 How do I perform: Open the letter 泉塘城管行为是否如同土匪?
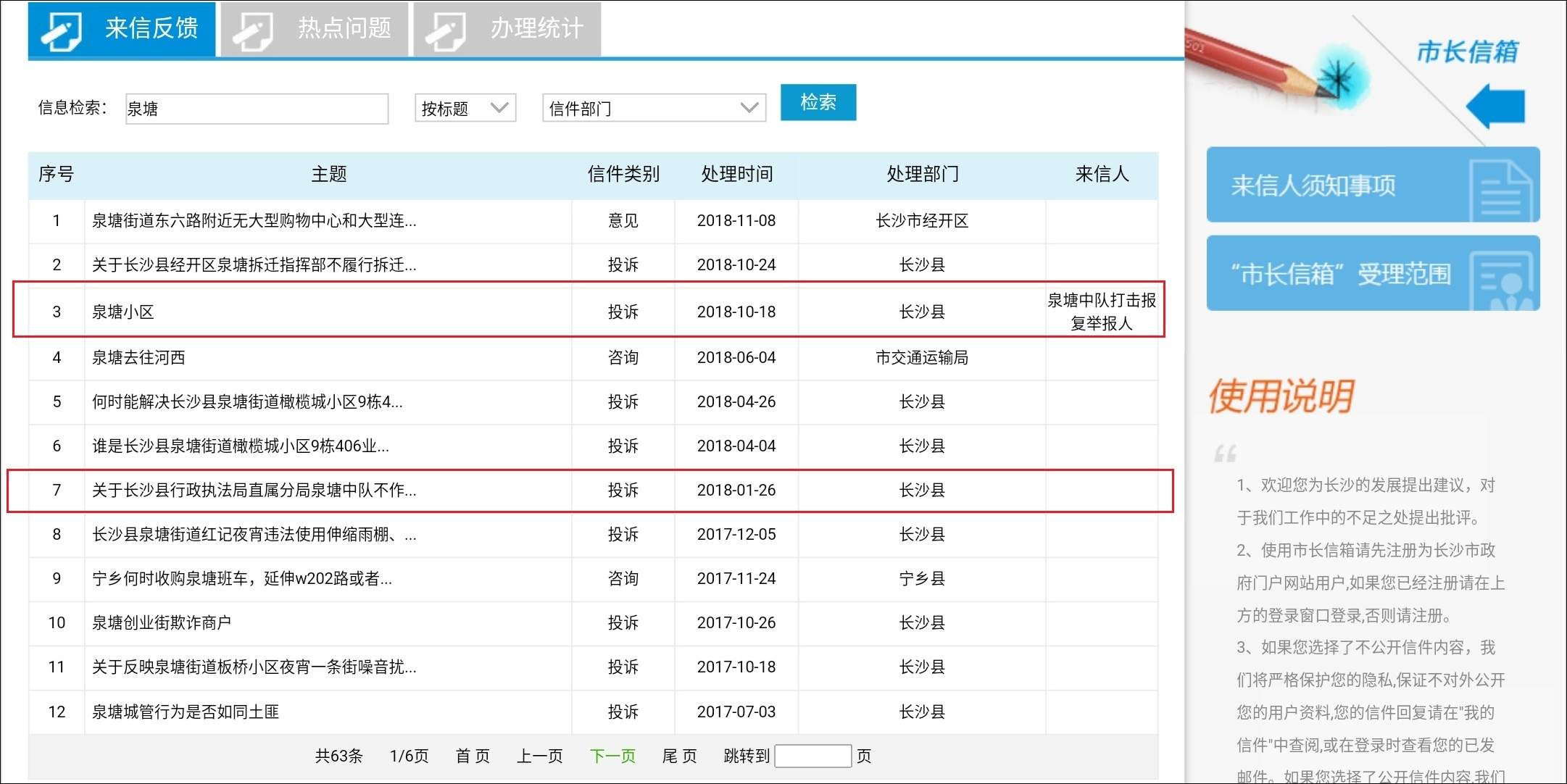[x=186, y=712]
